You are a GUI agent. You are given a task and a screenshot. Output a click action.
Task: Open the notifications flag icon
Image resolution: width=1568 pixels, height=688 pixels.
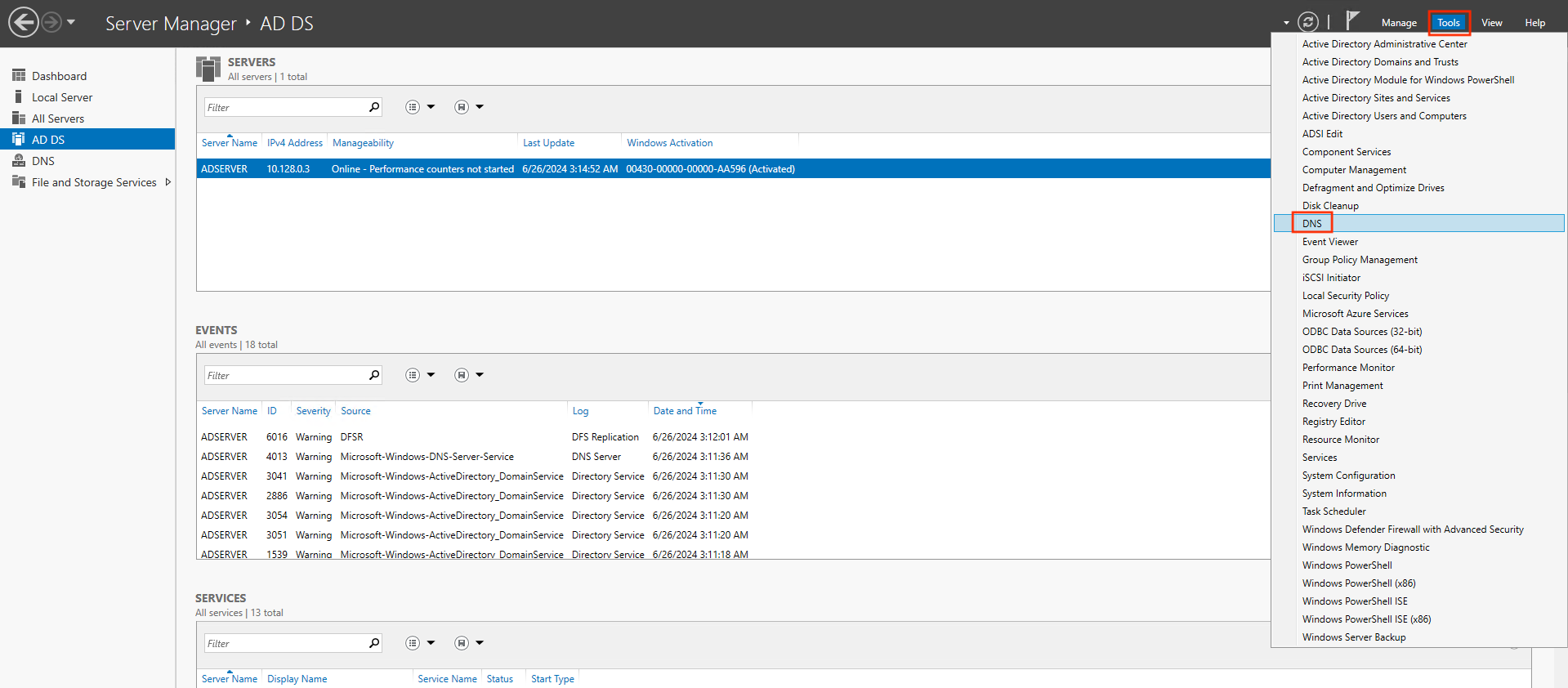click(1352, 20)
